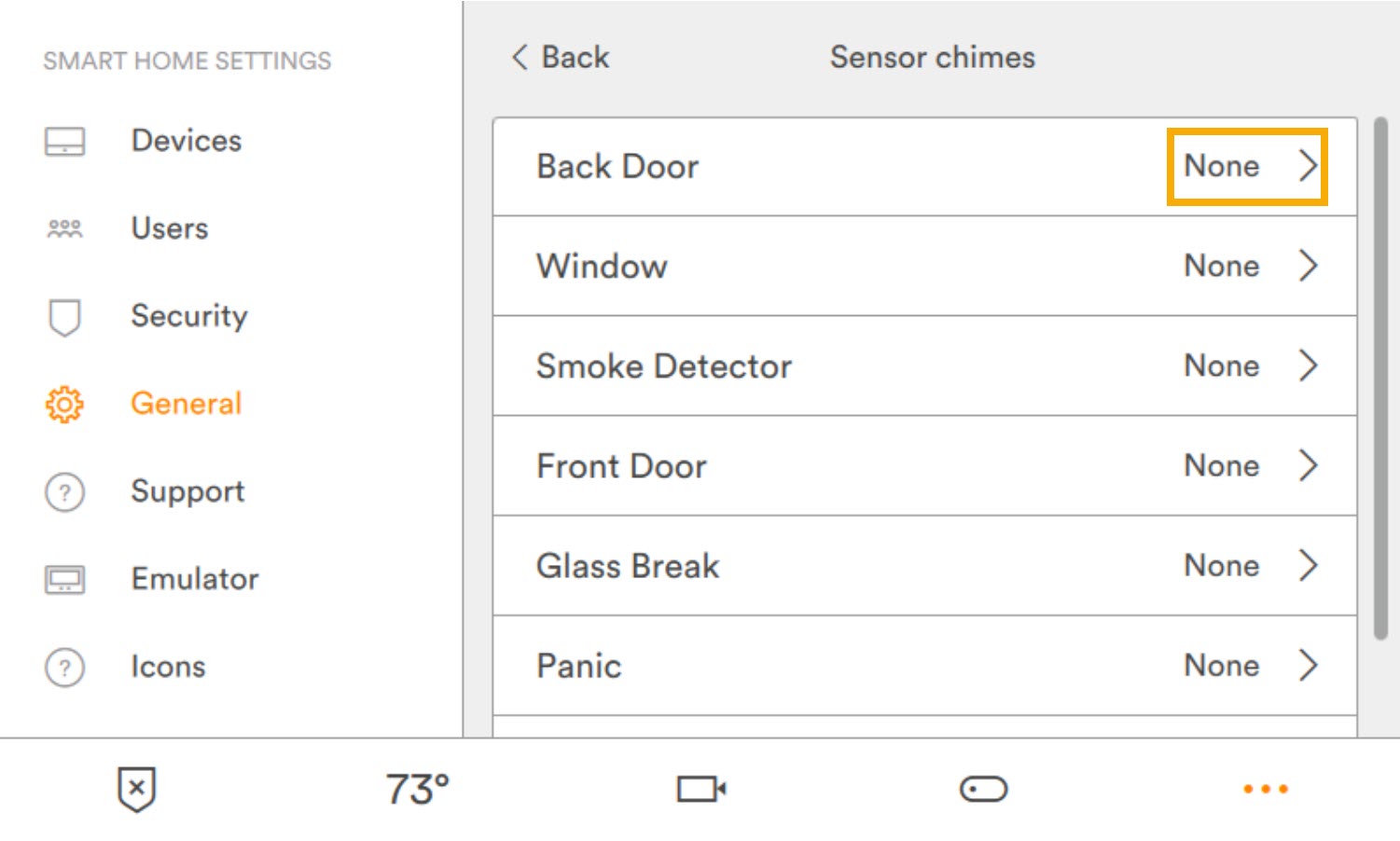This screenshot has height=841, width=1400.
Task: Click the Security shield icon in sidebar
Action: coord(64,317)
